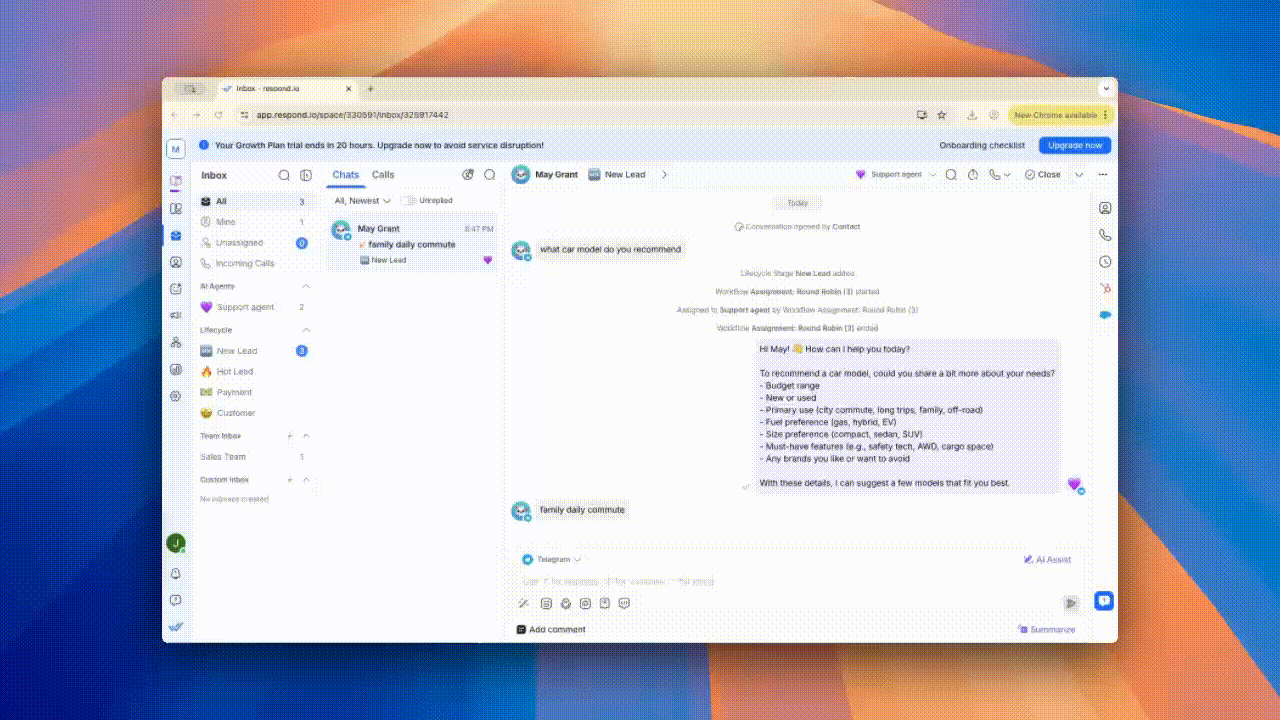The image size is (1280, 720).
Task: Click the send message arrow icon
Action: 1070,603
